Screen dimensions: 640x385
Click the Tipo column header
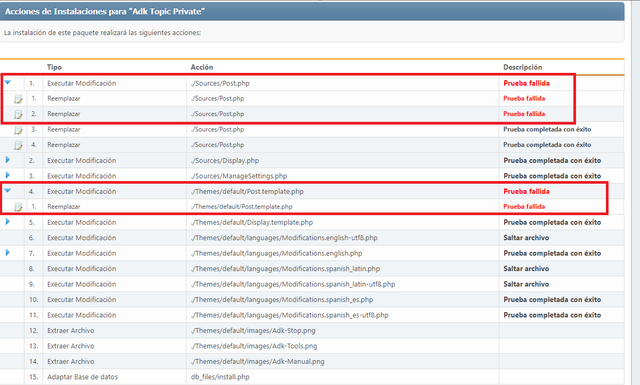tap(54, 67)
